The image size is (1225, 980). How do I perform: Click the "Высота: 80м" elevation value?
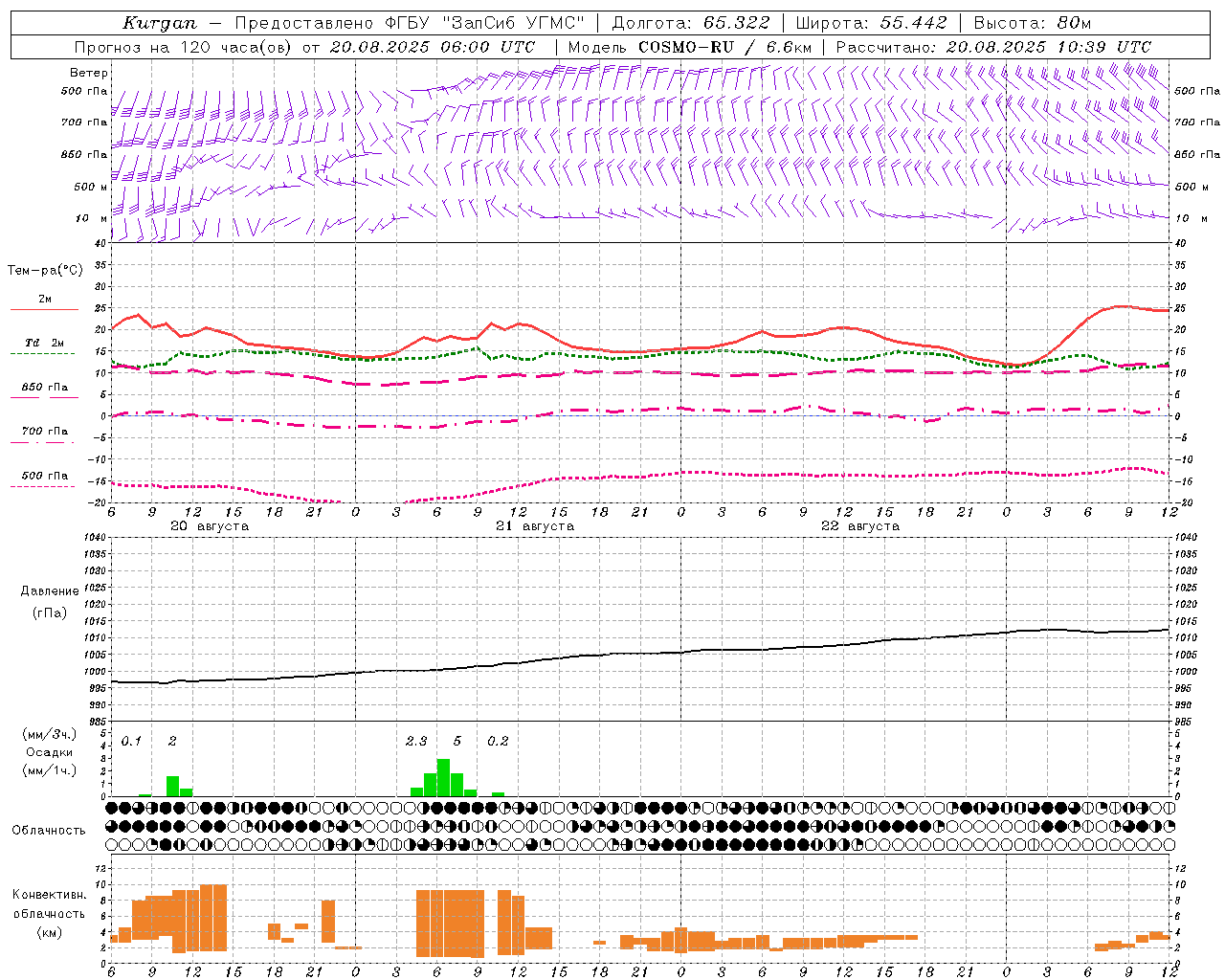1032,23
